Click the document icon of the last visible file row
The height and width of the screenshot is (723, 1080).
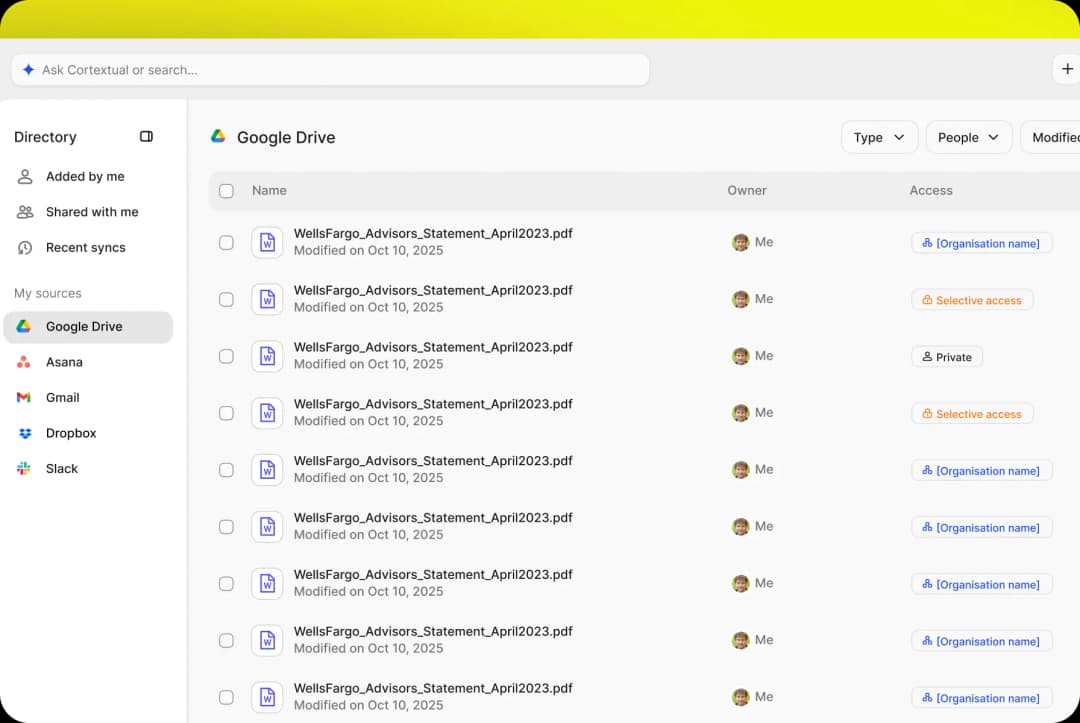tap(267, 697)
